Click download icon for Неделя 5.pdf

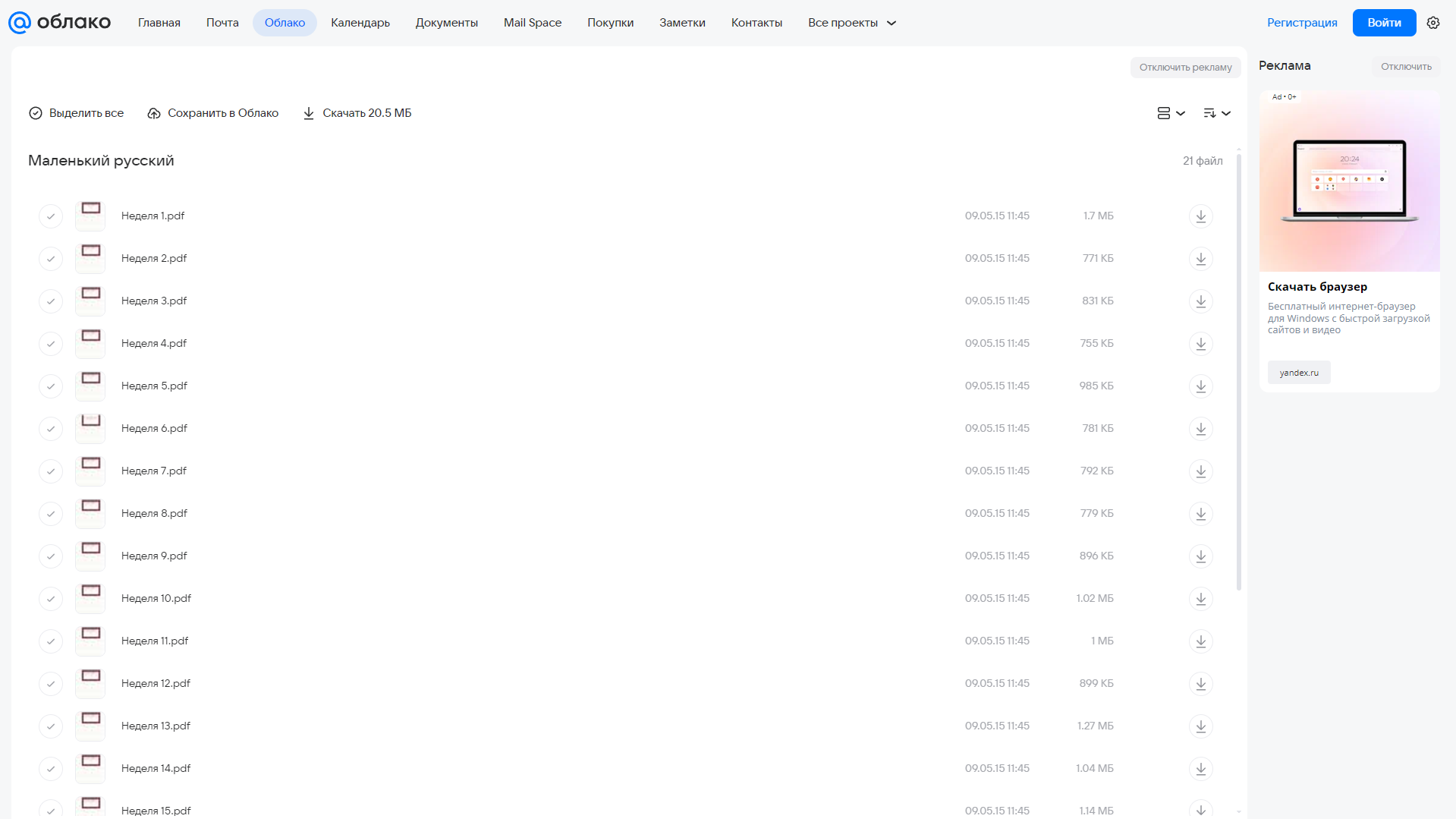[1200, 386]
